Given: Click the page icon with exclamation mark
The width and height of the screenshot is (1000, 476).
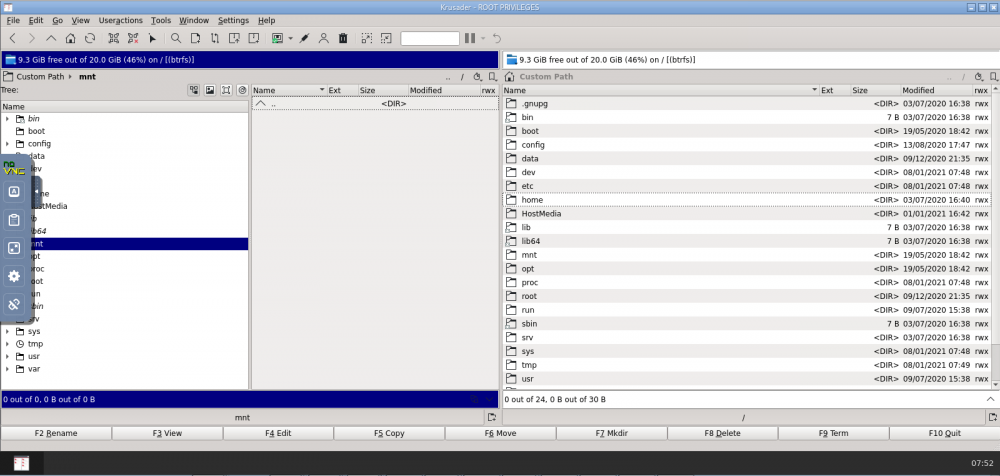Looking at the screenshot, I should [x=253, y=38].
